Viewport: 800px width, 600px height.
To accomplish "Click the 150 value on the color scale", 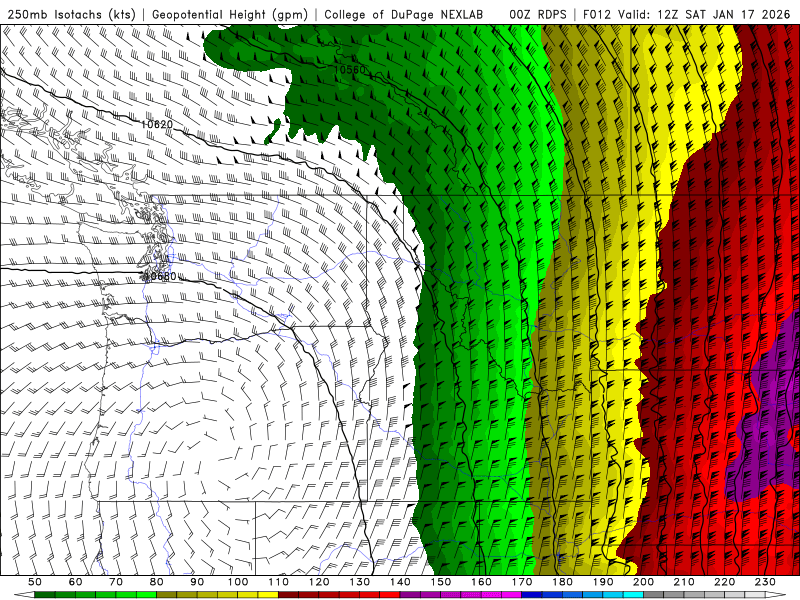I will 441,582.
